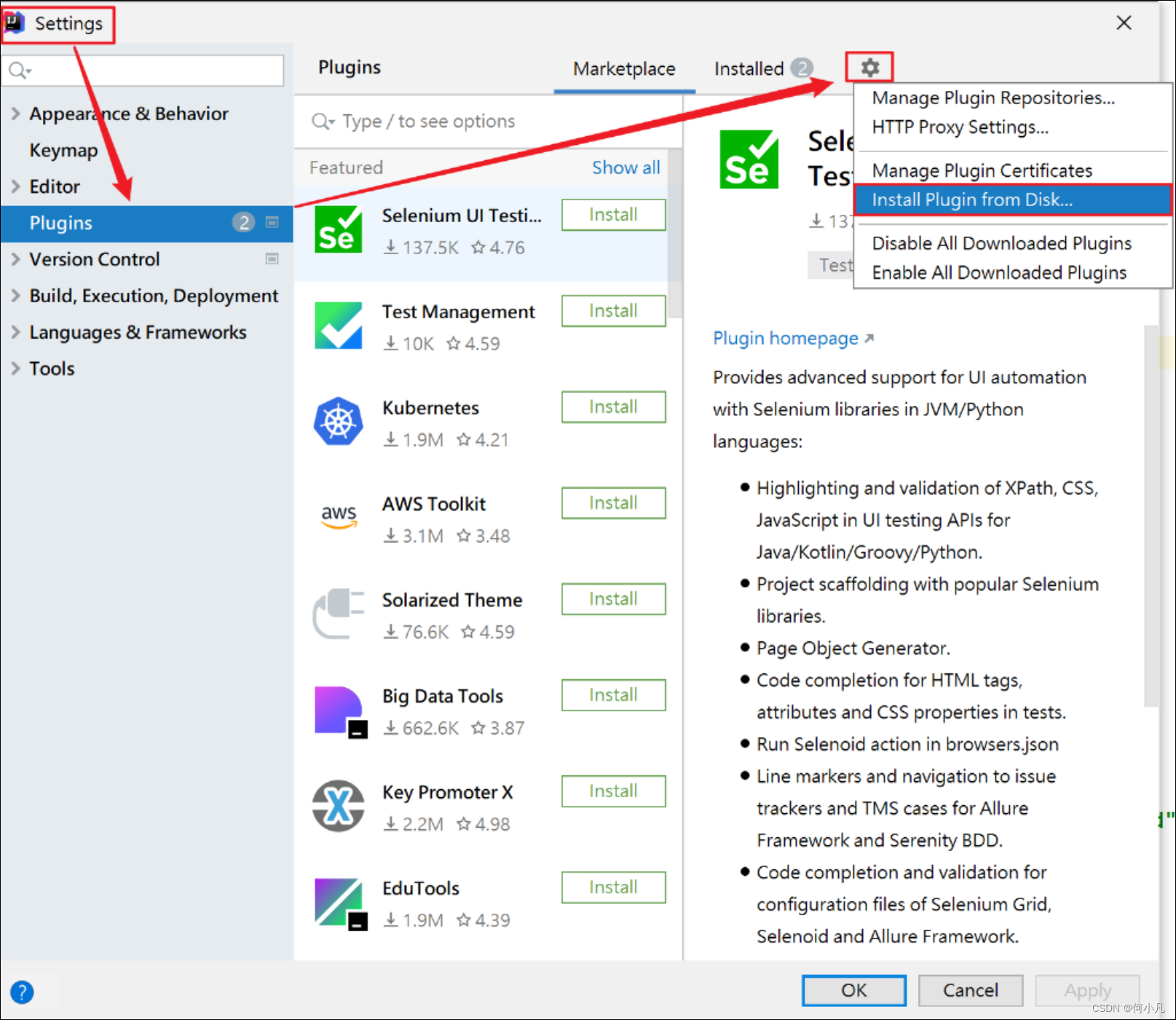
Task: Select the Key Promoter X plugin name
Action: point(447,792)
